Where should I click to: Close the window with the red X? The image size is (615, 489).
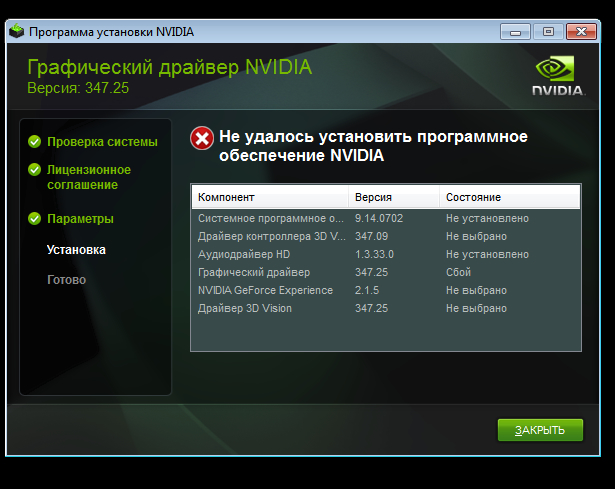pos(581,31)
